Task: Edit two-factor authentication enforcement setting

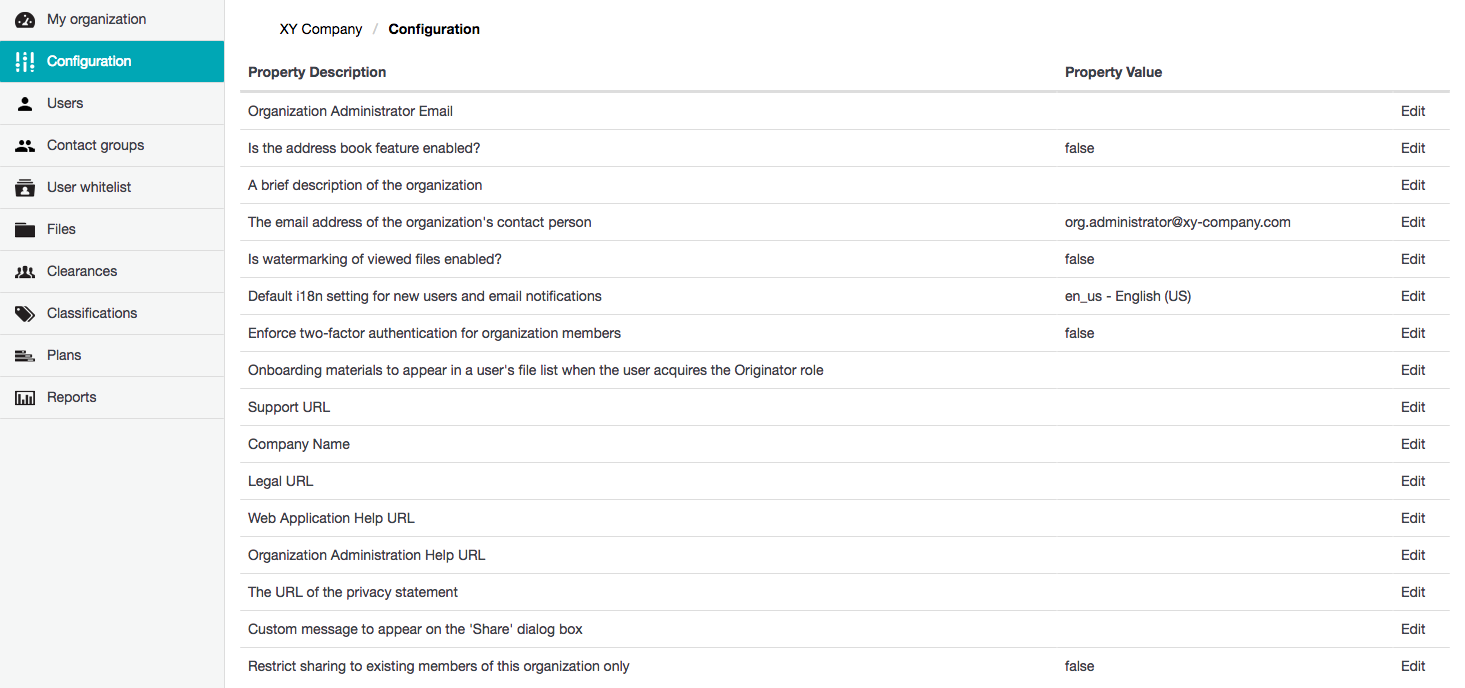Action: [x=1412, y=333]
